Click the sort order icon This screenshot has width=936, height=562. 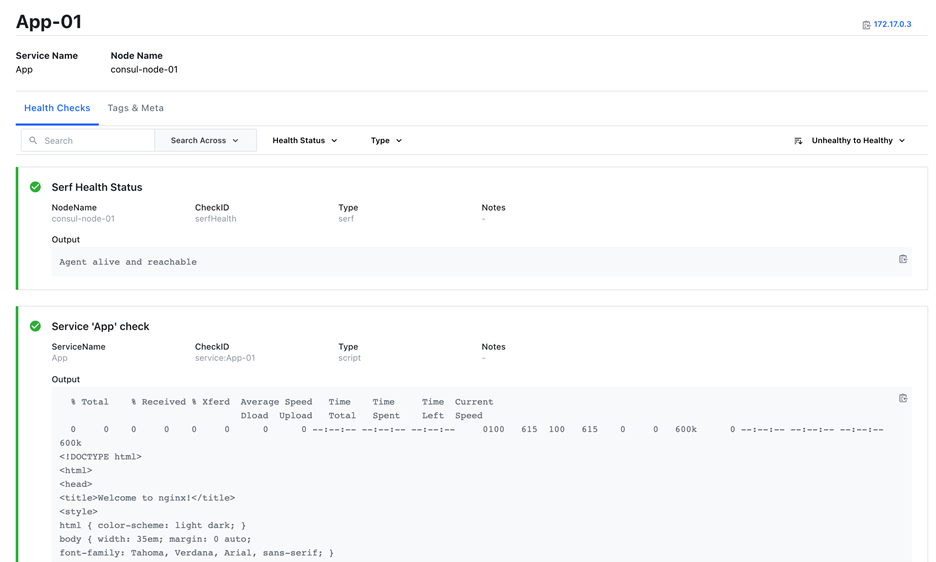point(798,141)
